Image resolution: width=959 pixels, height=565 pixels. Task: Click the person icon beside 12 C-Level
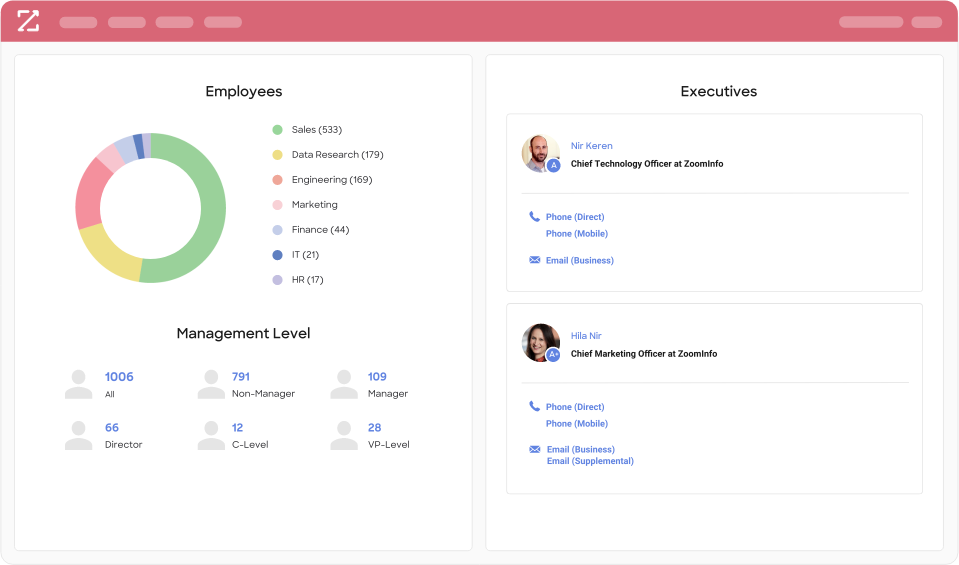click(211, 435)
